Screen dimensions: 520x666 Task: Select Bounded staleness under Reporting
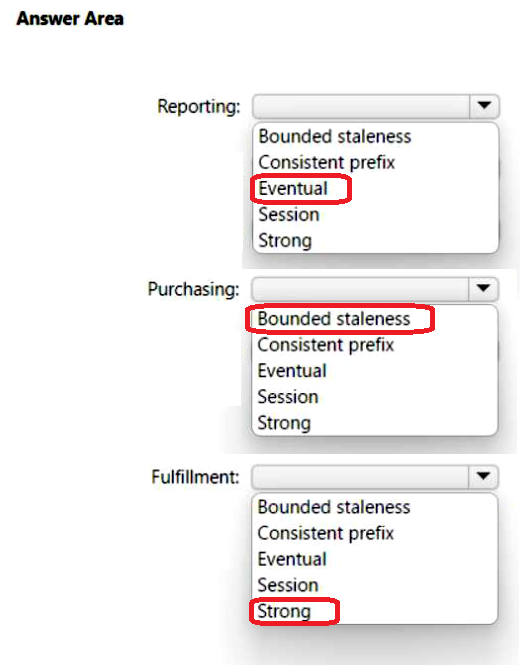click(335, 137)
